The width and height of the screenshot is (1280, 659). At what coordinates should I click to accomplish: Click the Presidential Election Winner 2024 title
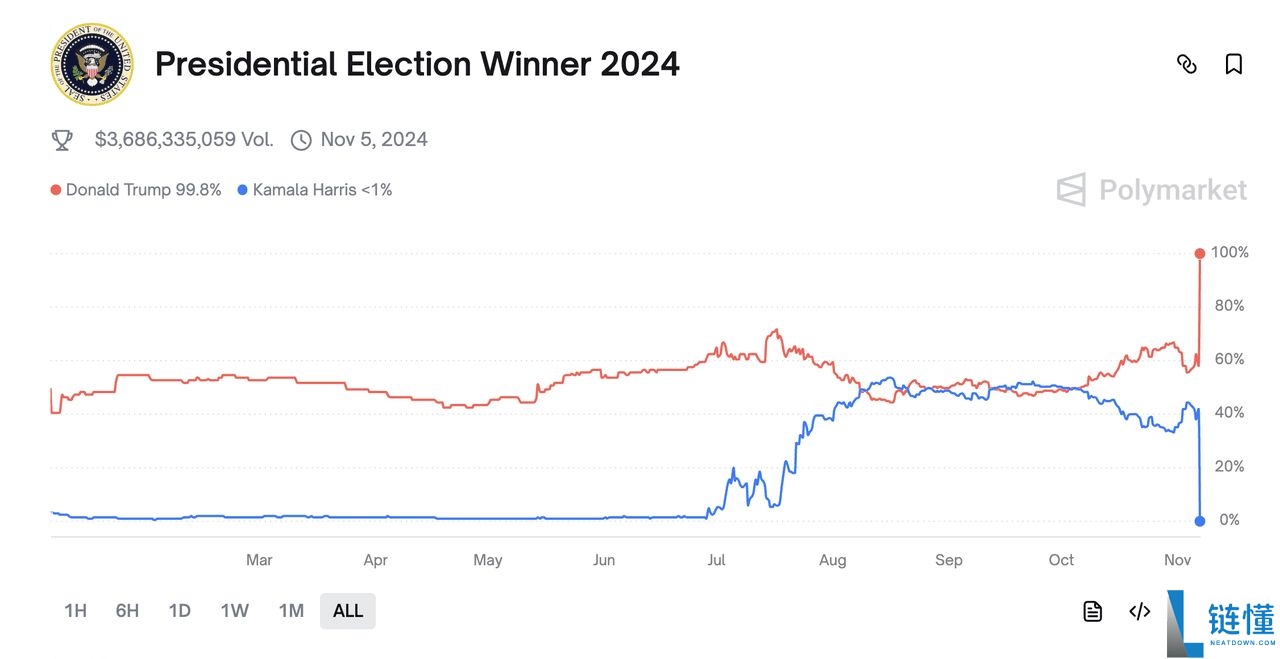pyautogui.click(x=417, y=65)
